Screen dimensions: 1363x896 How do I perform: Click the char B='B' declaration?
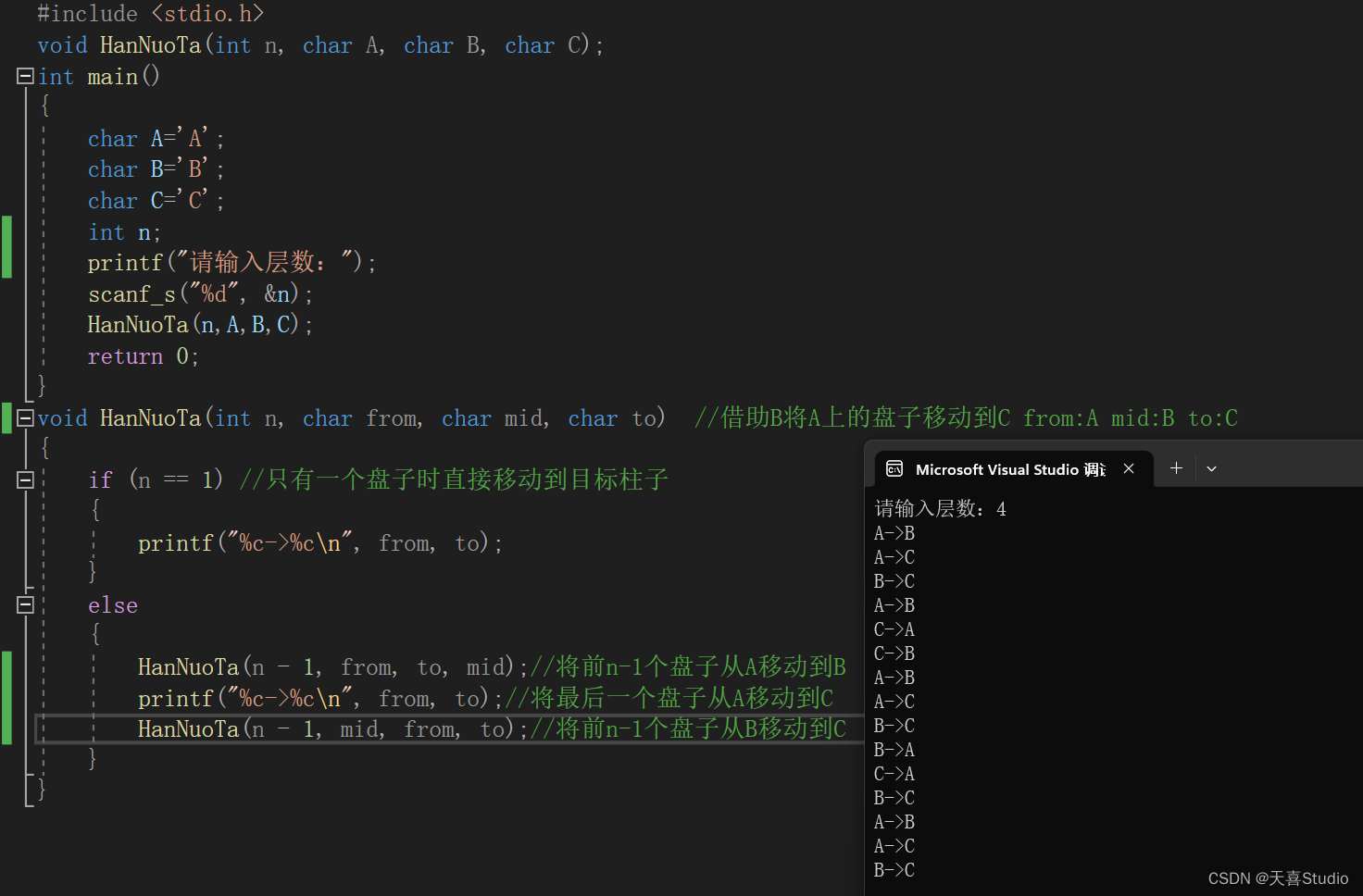(x=156, y=169)
